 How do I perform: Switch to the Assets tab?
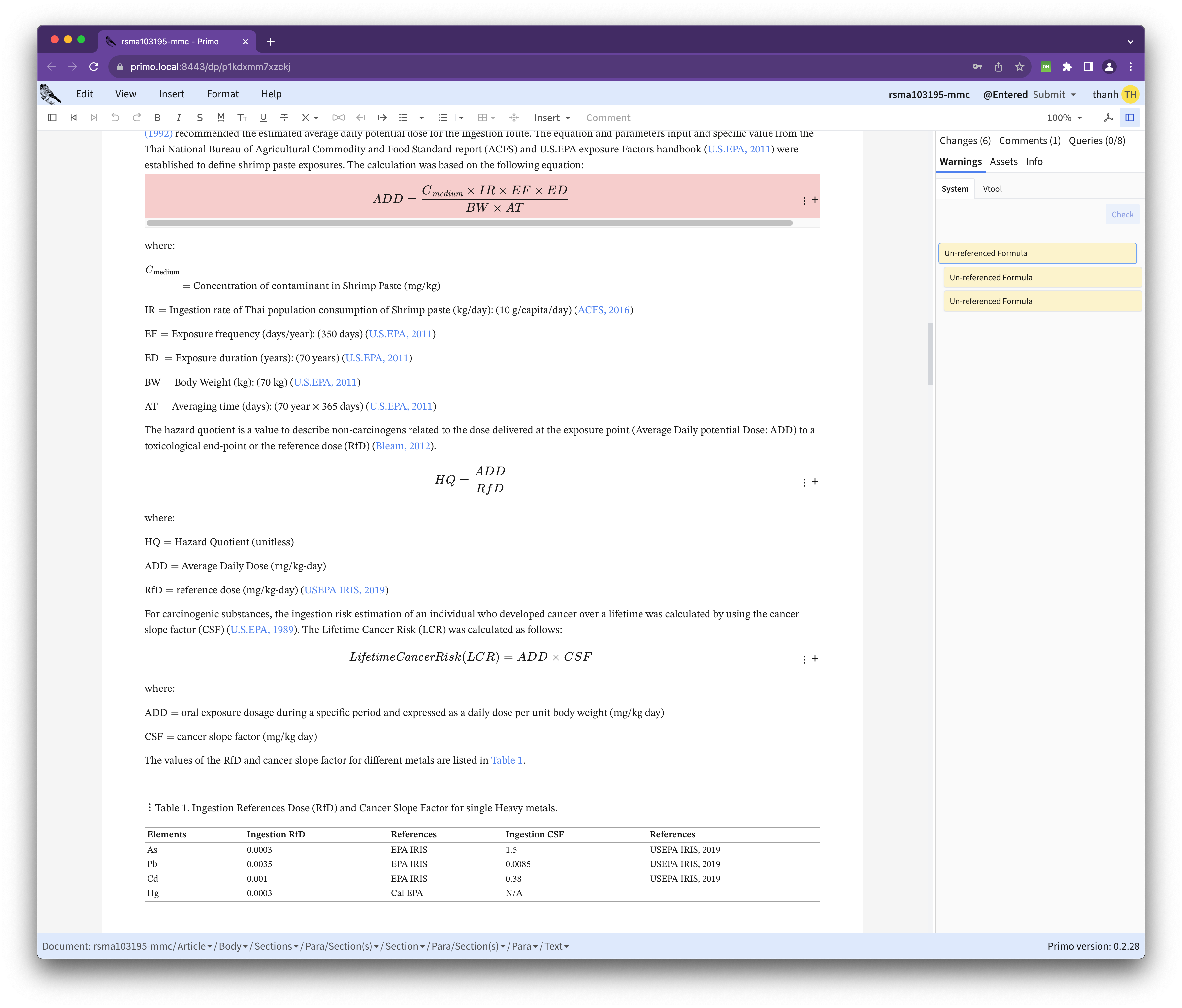coord(1003,161)
